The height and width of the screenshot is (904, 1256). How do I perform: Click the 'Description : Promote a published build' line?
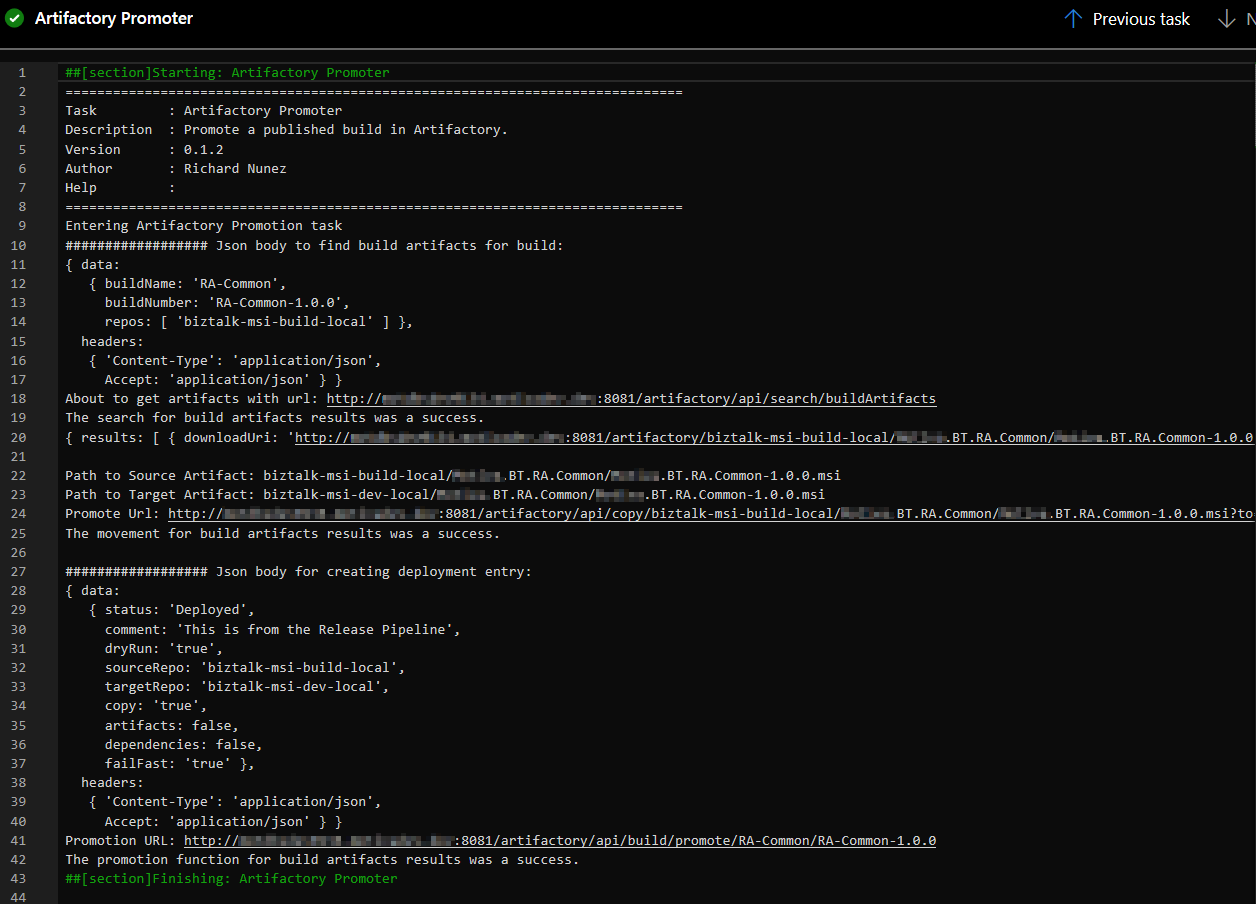point(287,130)
